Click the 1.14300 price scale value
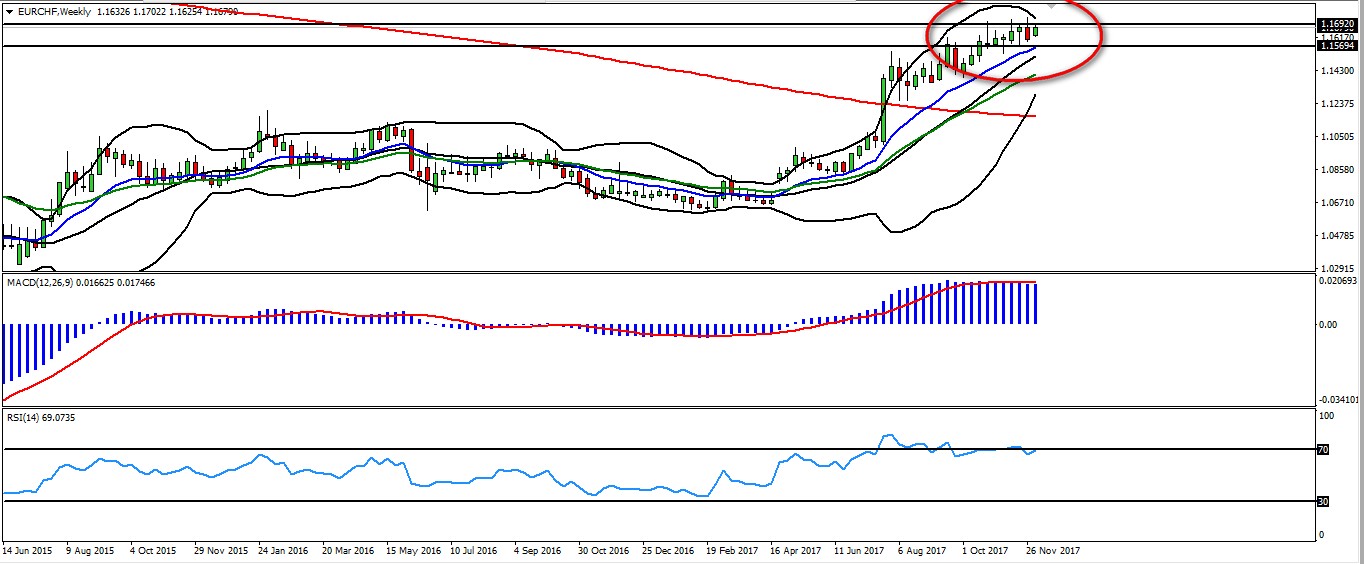Screen dimensions: 1364x564 point(1336,71)
